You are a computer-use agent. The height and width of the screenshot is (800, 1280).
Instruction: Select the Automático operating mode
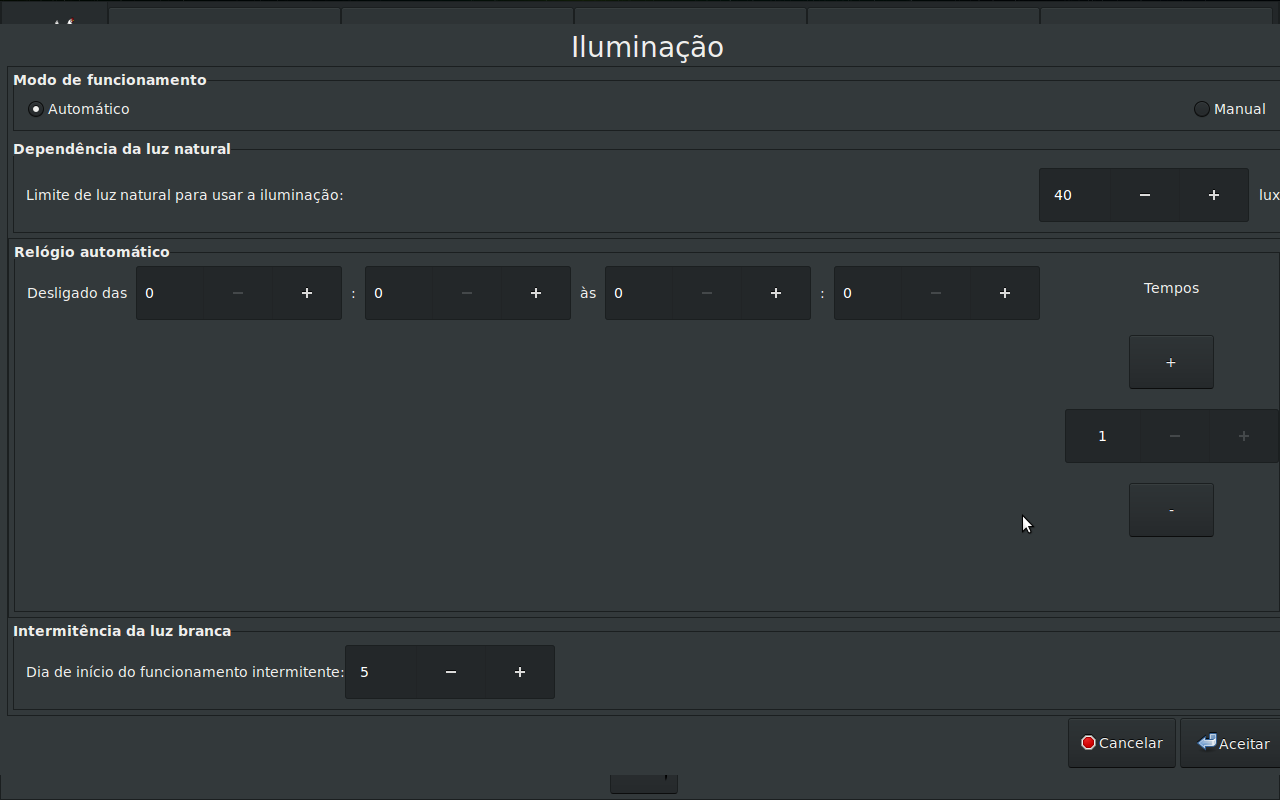tap(79, 109)
